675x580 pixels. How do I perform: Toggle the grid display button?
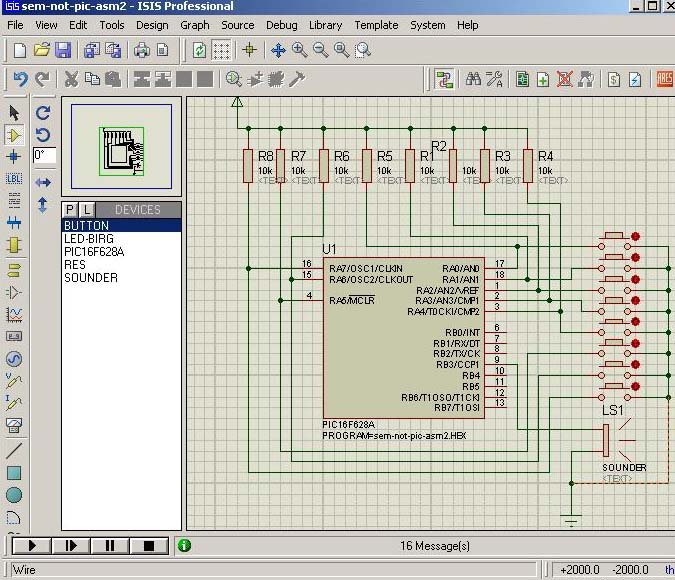222,49
